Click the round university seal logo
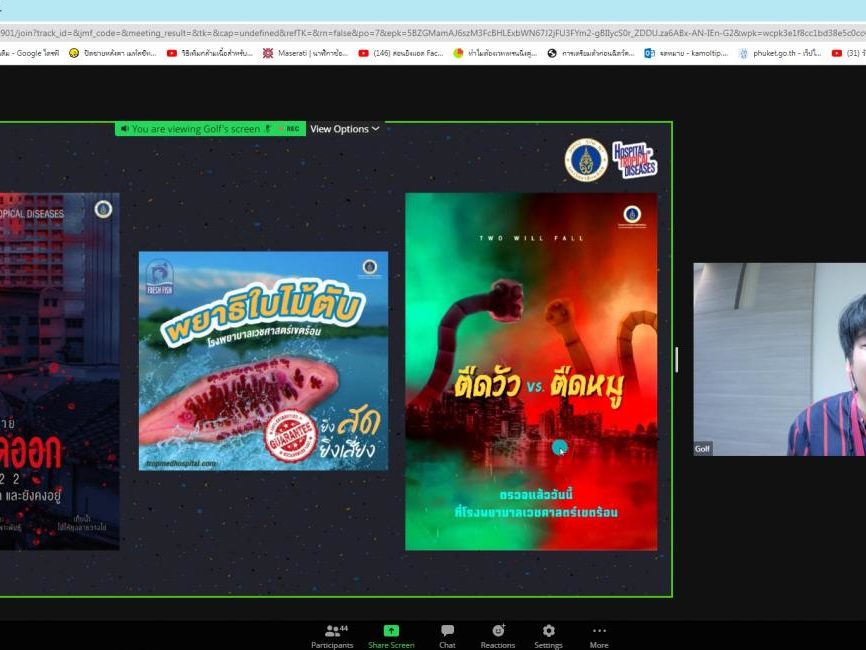The image size is (866, 650). tap(586, 160)
